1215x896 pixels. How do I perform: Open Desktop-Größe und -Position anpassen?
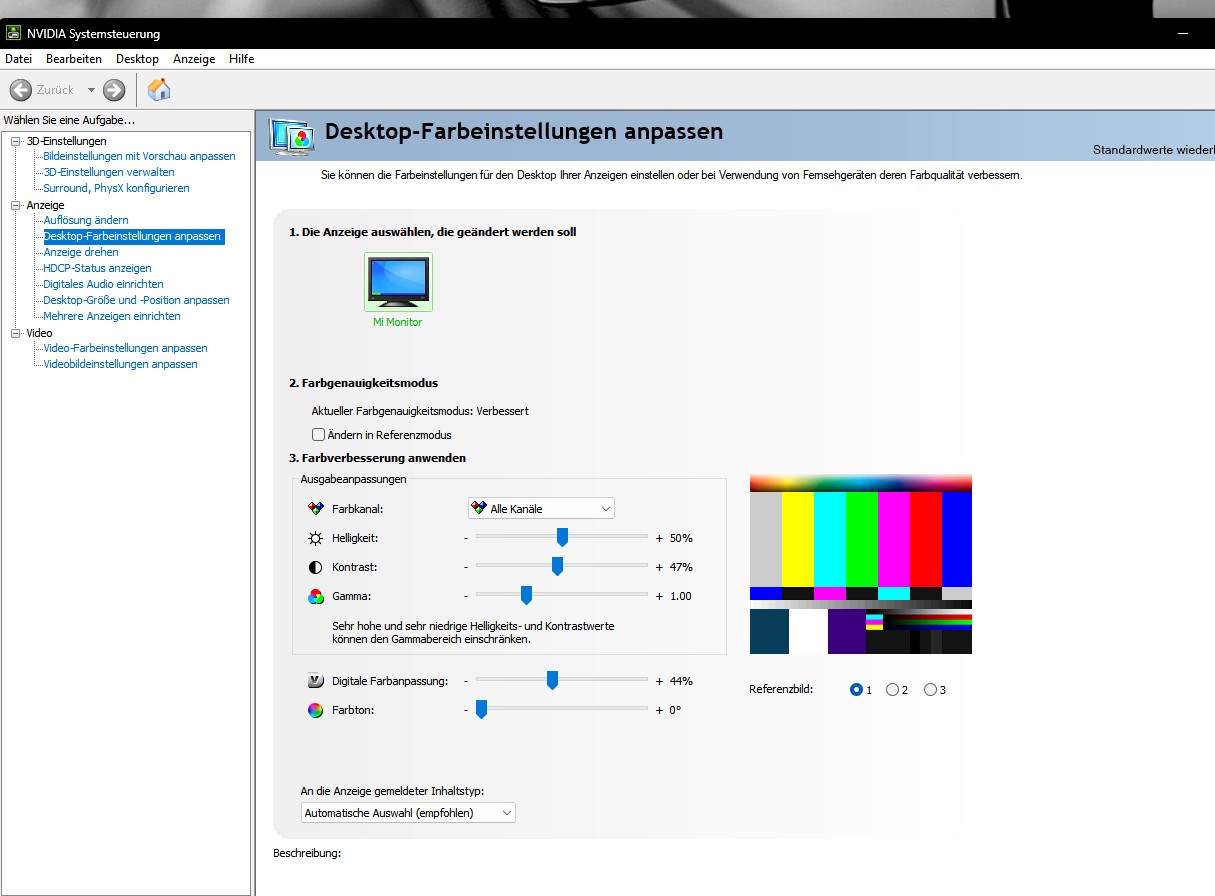pos(136,300)
